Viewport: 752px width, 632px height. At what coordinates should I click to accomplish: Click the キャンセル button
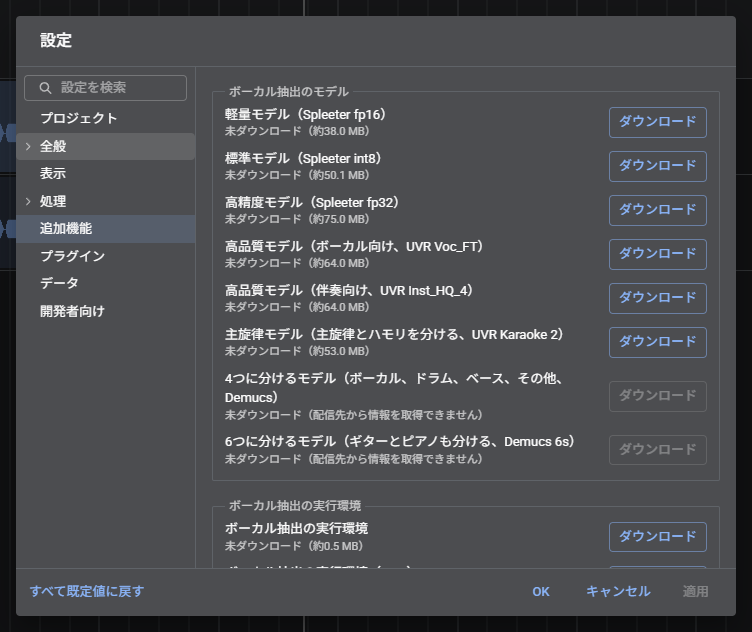[618, 591]
